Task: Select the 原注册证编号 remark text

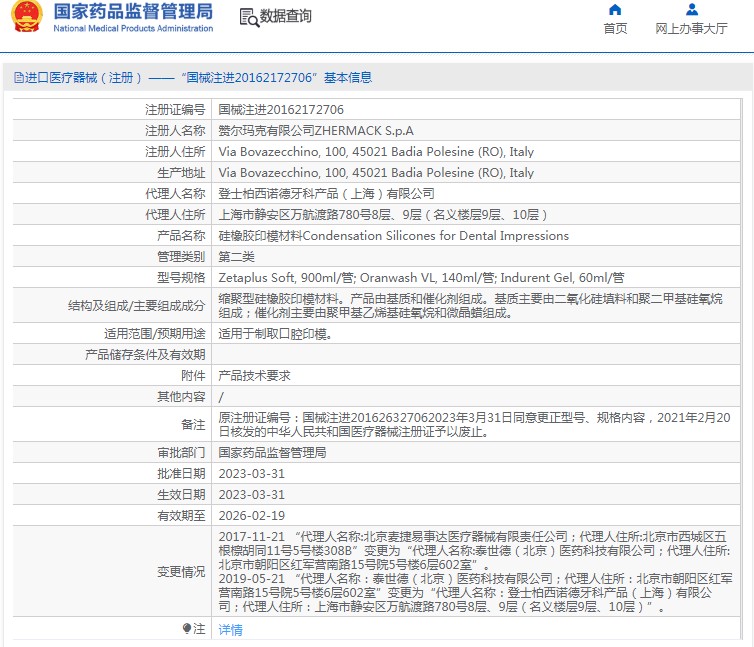Action: 474,424
